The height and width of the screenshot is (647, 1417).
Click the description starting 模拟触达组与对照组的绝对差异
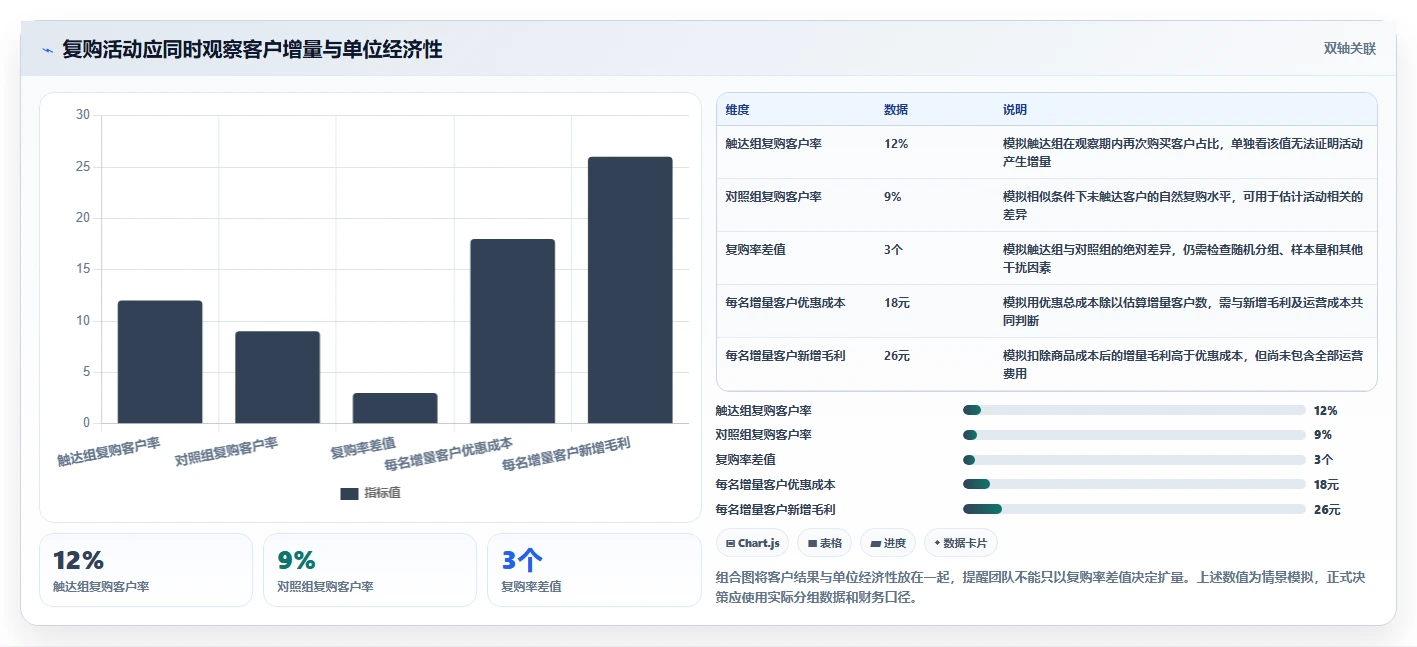coord(1183,258)
